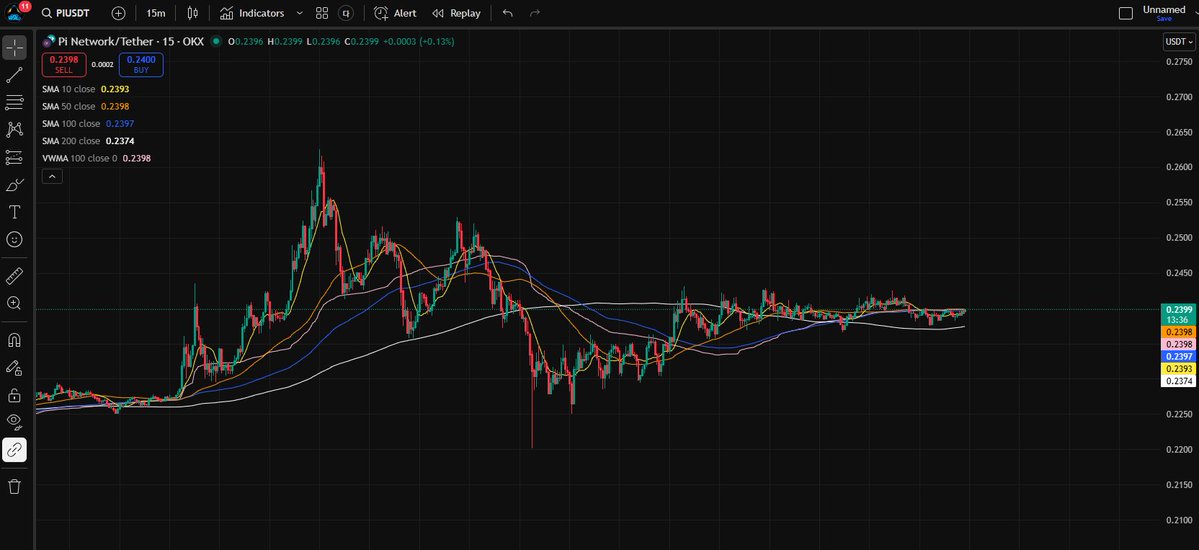The width and height of the screenshot is (1199, 550).
Task: Click the yellow 0.2393 price axis label
Action: 1179,369
